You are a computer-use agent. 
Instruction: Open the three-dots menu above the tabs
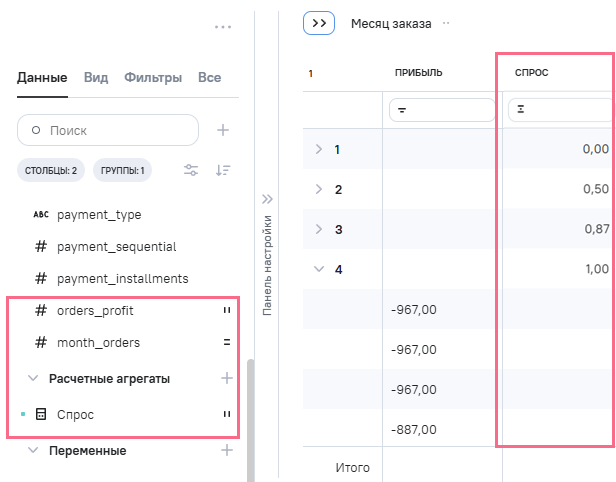click(x=223, y=27)
